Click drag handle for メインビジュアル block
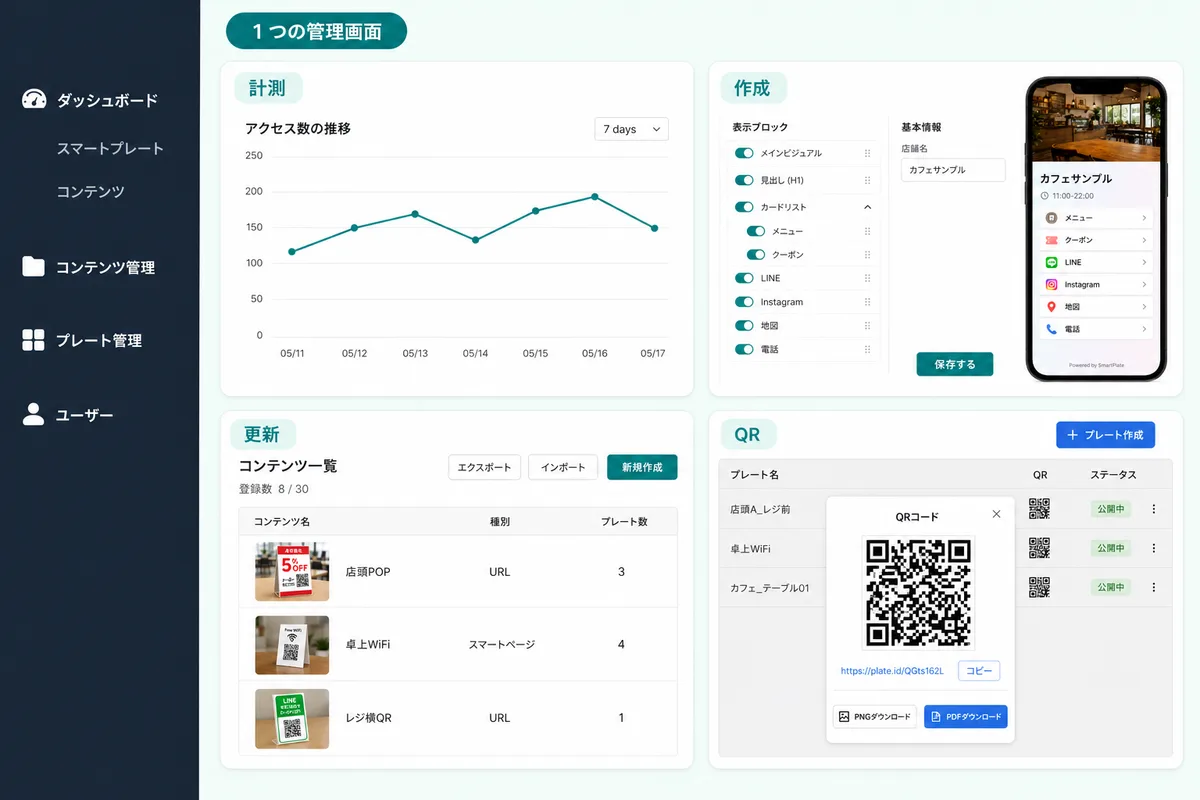This screenshot has height=800, width=1200. click(x=867, y=153)
